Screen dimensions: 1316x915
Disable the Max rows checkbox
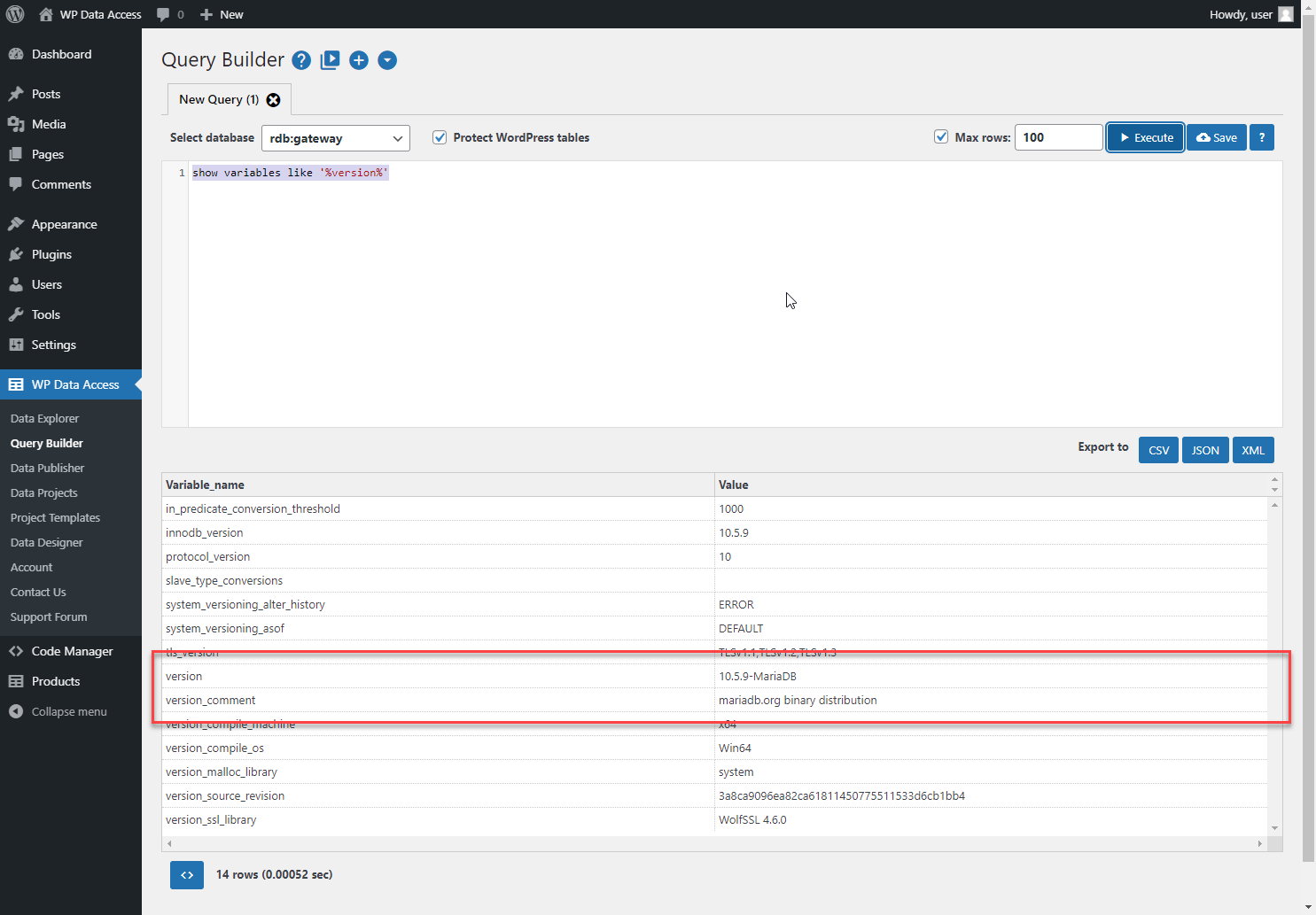point(940,137)
